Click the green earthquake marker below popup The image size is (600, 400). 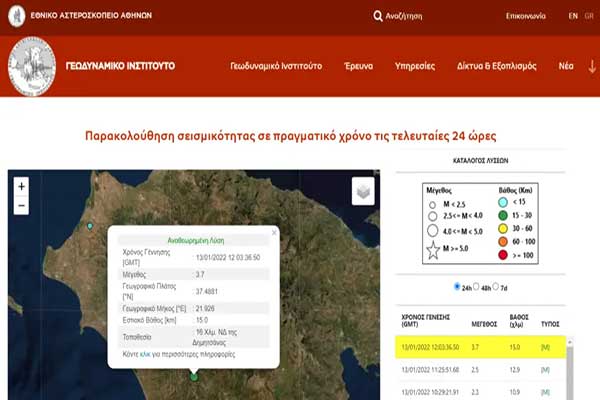click(194, 377)
